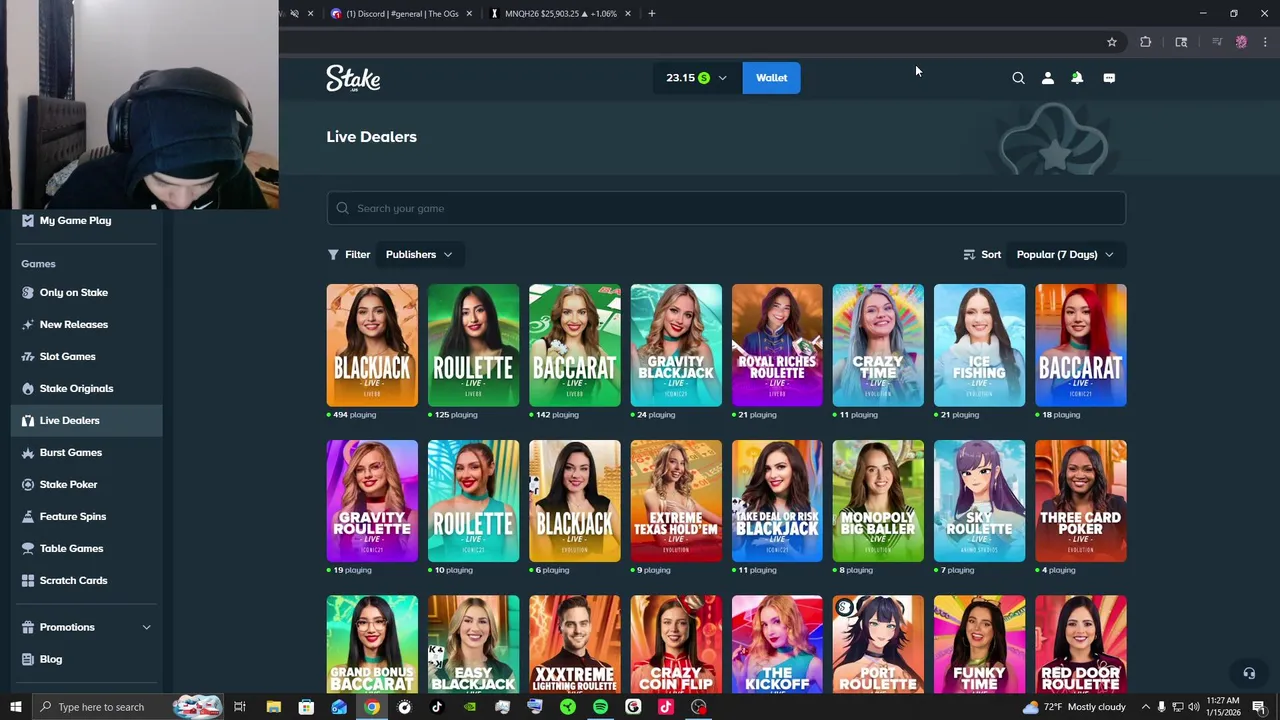Open File Explorer from the taskbar
This screenshot has height=720, width=1280.
(273, 707)
